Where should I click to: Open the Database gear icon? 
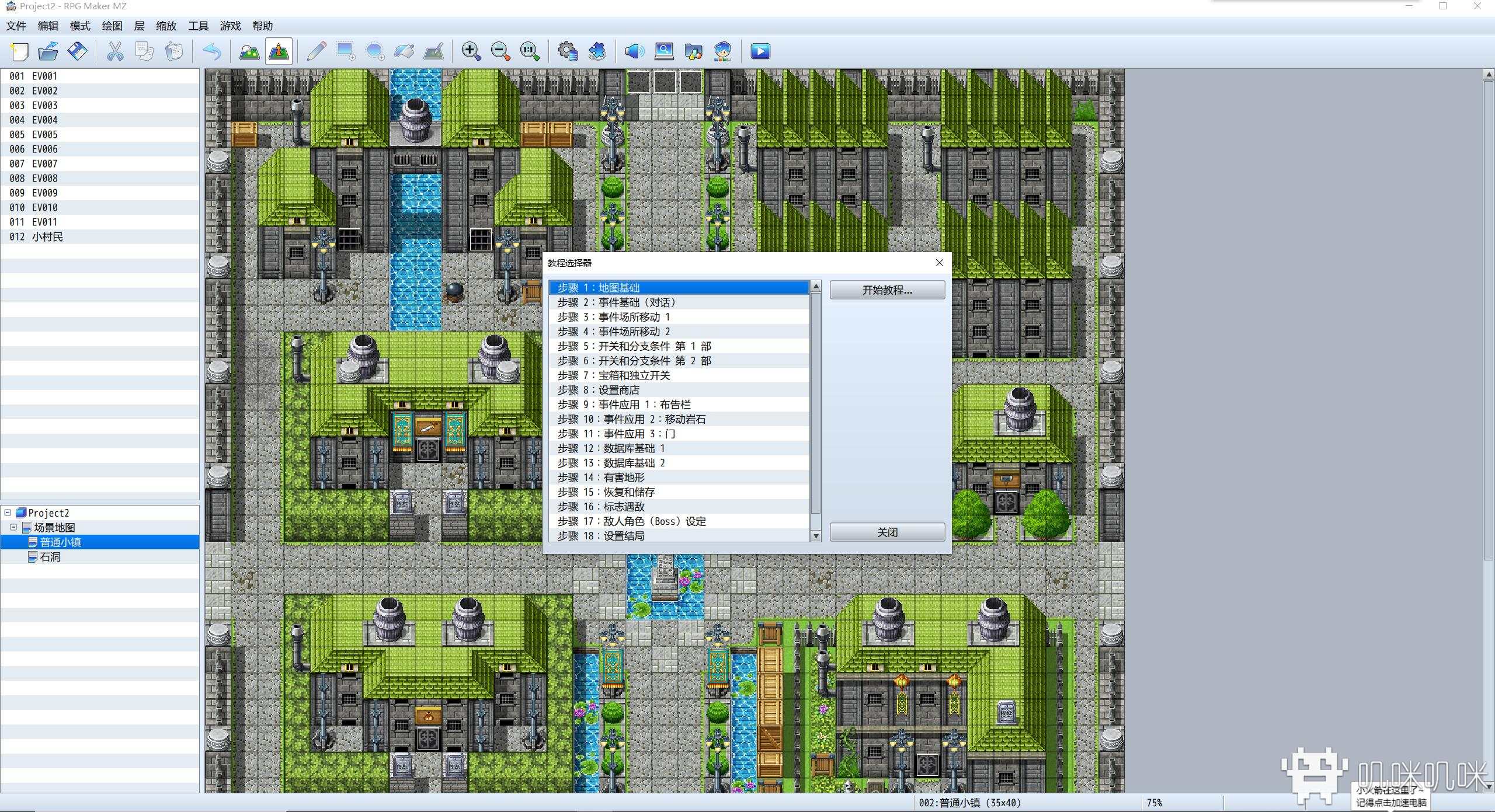tap(568, 51)
